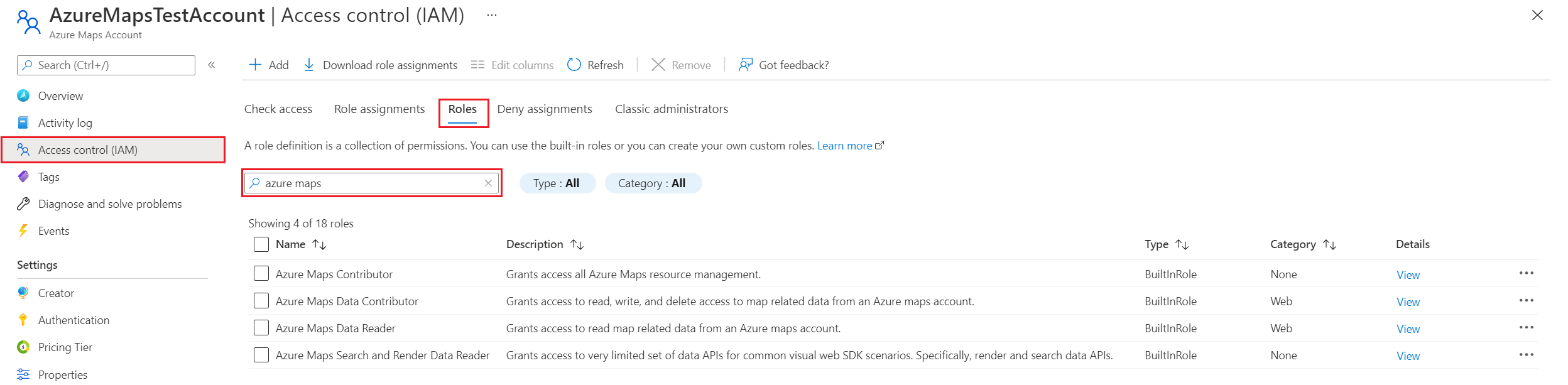Switch to the Role assignments tab
Image resolution: width=1568 pixels, height=385 pixels.
coord(379,109)
